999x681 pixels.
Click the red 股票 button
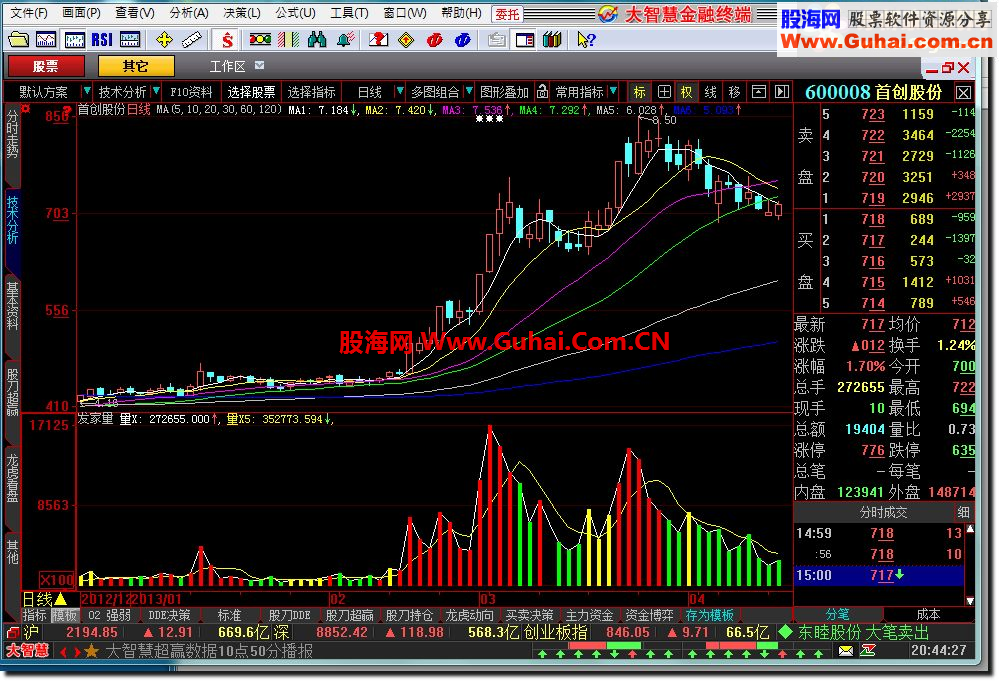[46, 66]
